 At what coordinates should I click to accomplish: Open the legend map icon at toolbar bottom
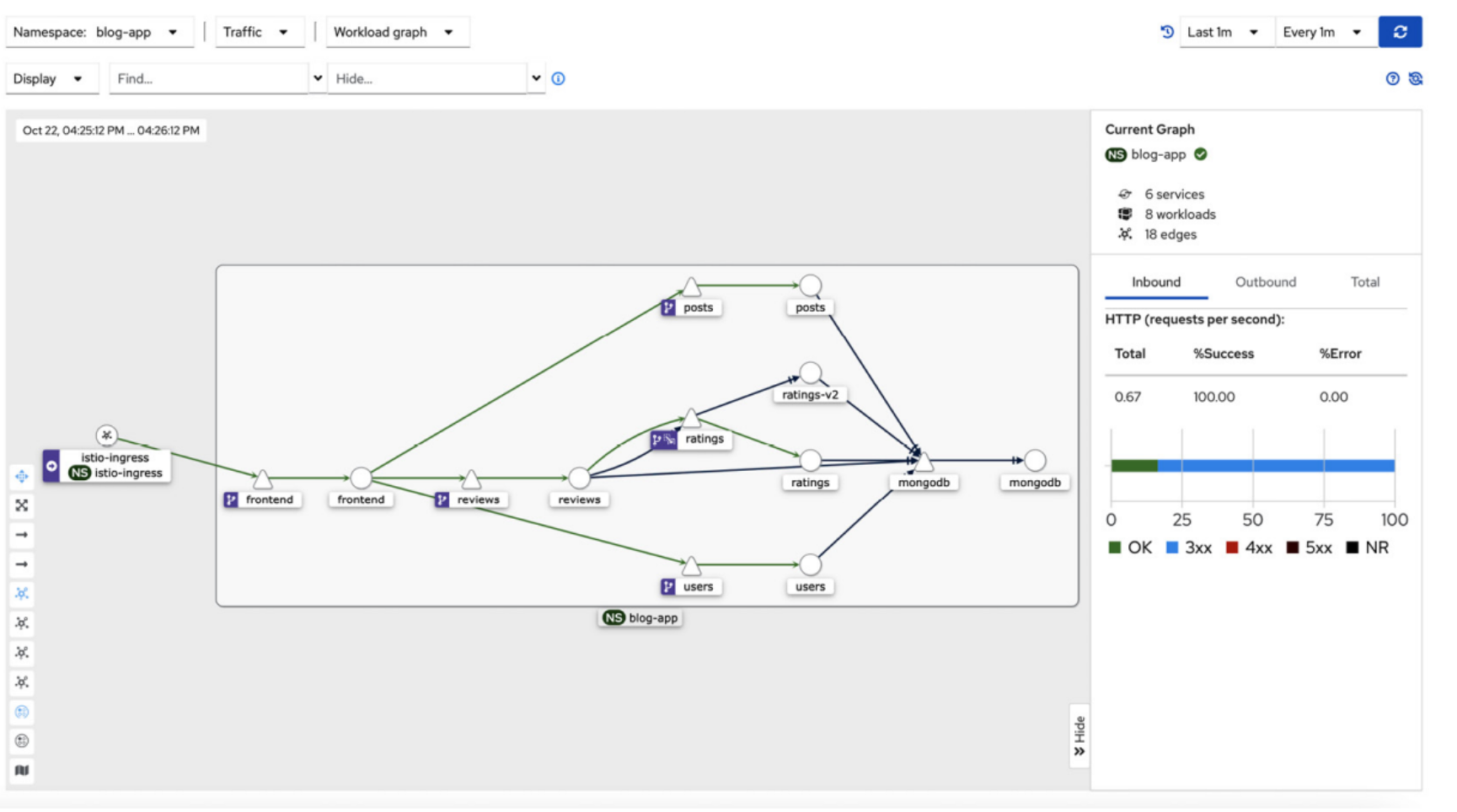(x=22, y=770)
